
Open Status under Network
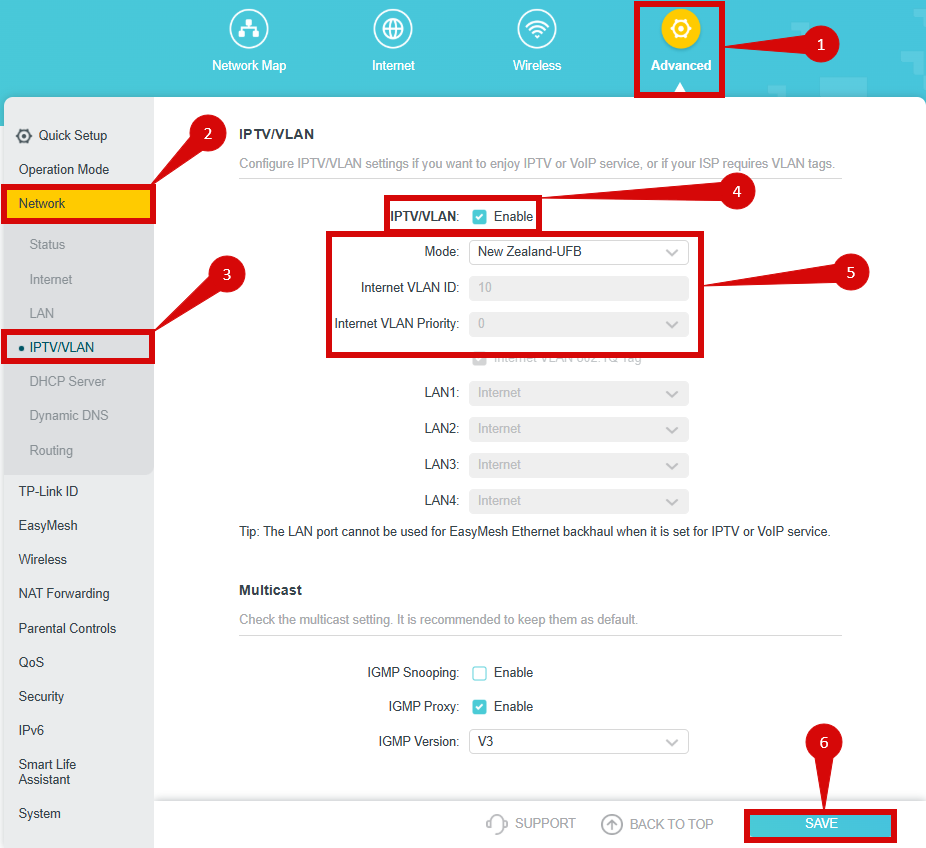click(x=47, y=244)
